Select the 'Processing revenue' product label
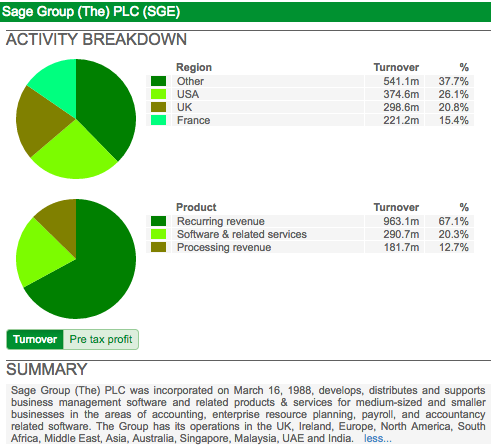This screenshot has width=491, height=447. (224, 247)
